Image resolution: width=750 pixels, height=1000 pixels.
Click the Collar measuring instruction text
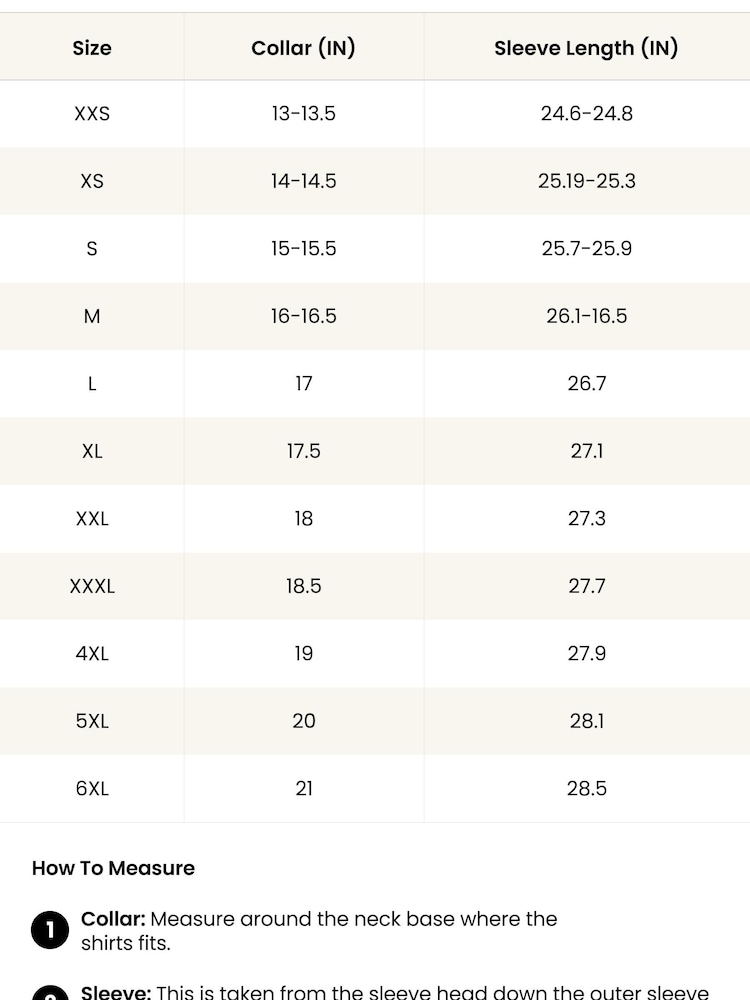[x=319, y=930]
